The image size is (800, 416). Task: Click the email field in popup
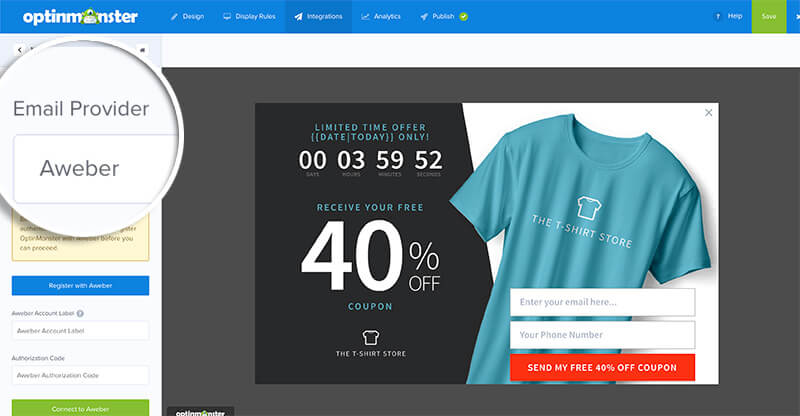[603, 302]
